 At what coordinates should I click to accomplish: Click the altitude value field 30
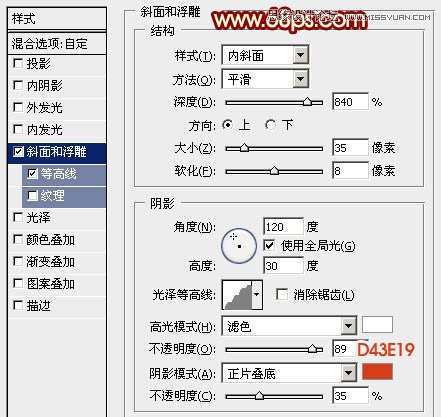coord(283,266)
